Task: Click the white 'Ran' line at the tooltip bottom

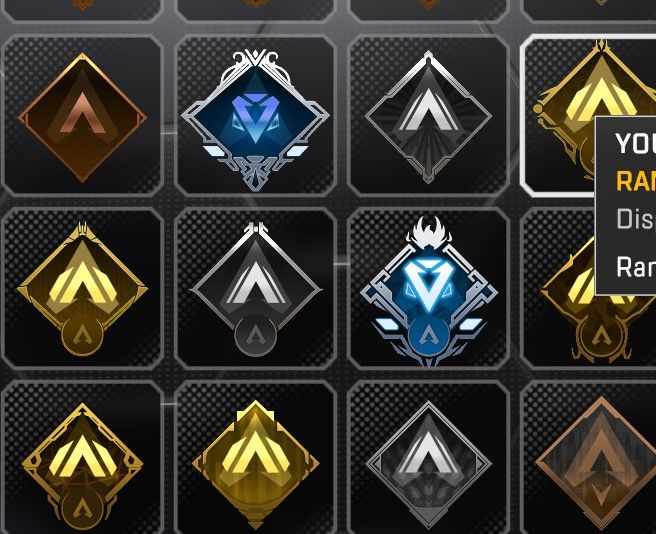Action: point(636,267)
